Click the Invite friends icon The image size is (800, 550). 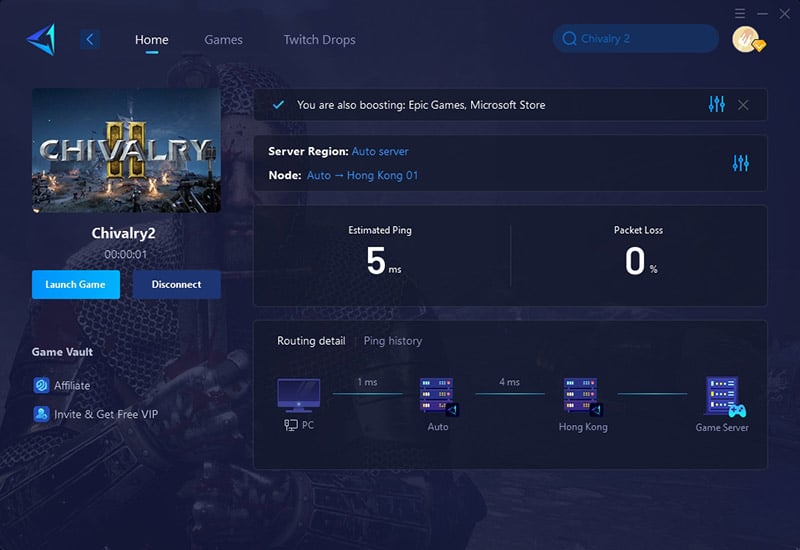tap(41, 414)
